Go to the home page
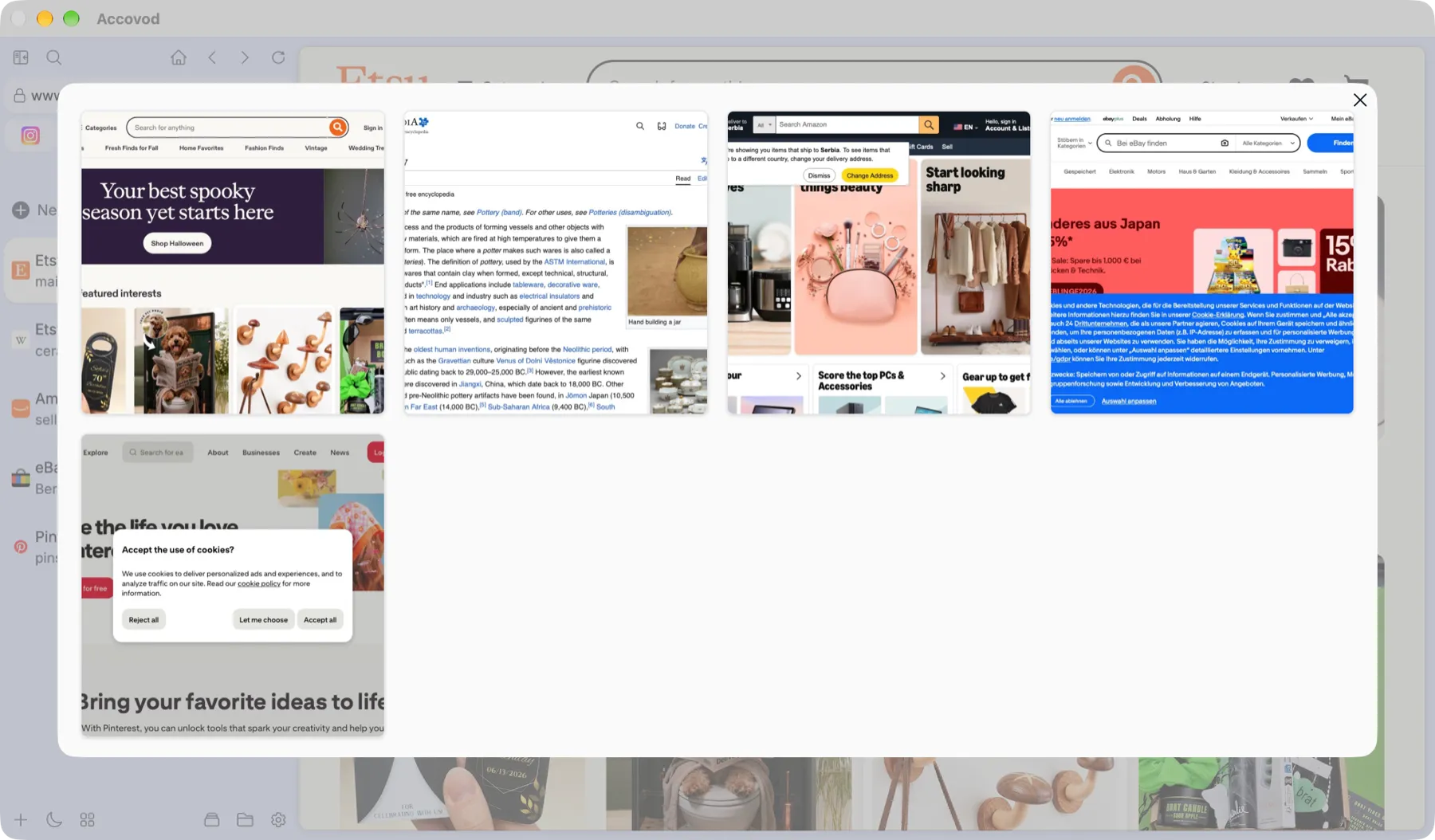Image resolution: width=1435 pixels, height=840 pixels. click(179, 57)
